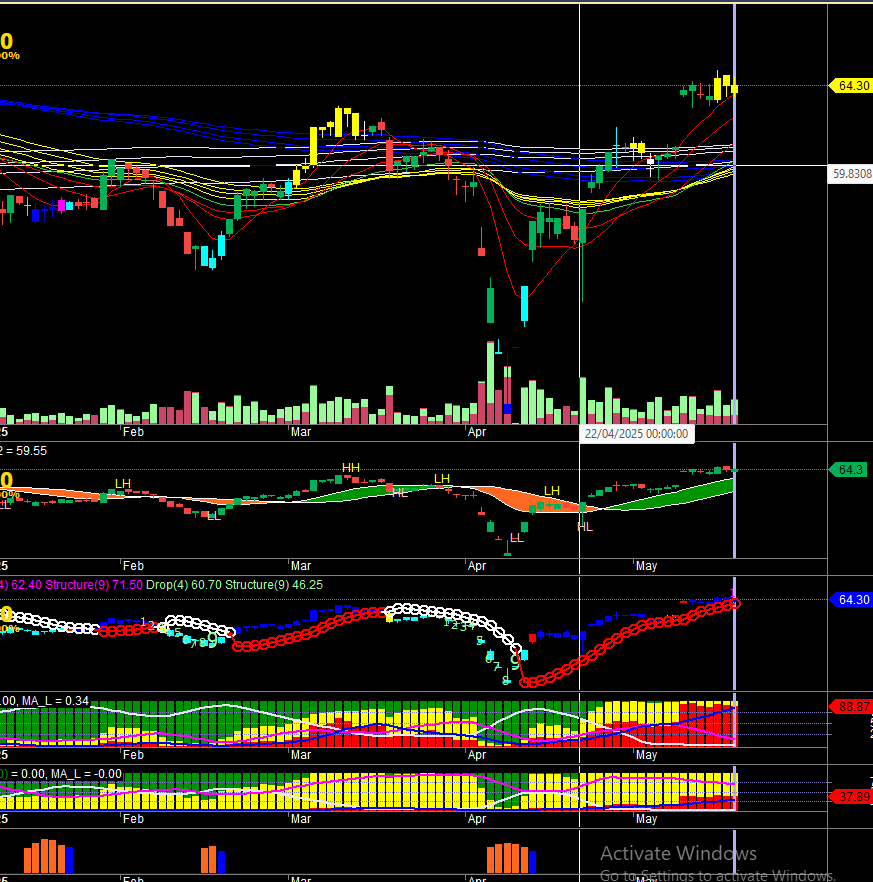Select the HL label at the crosshair line

coord(585,527)
